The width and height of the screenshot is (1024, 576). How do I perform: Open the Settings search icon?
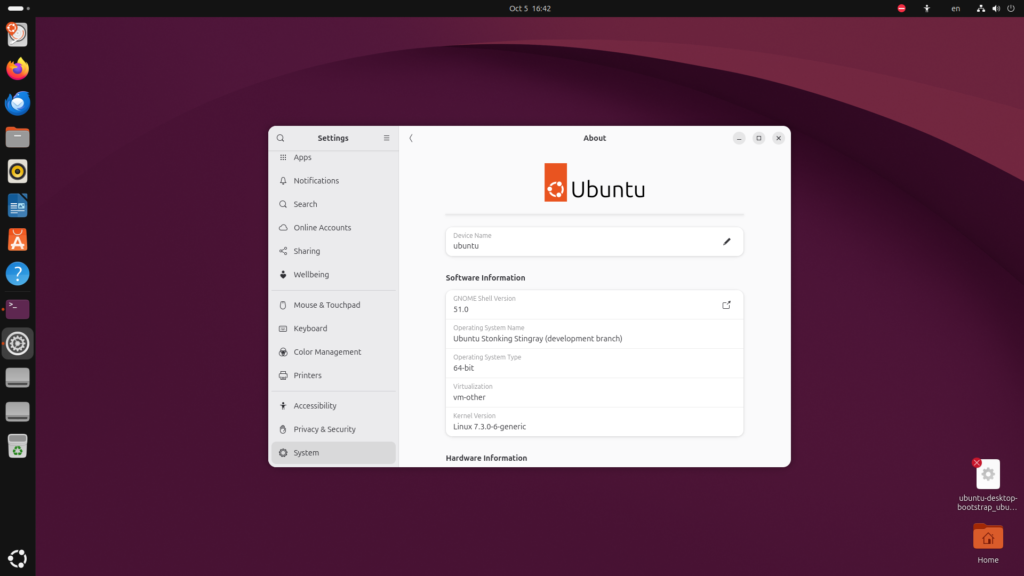point(280,138)
